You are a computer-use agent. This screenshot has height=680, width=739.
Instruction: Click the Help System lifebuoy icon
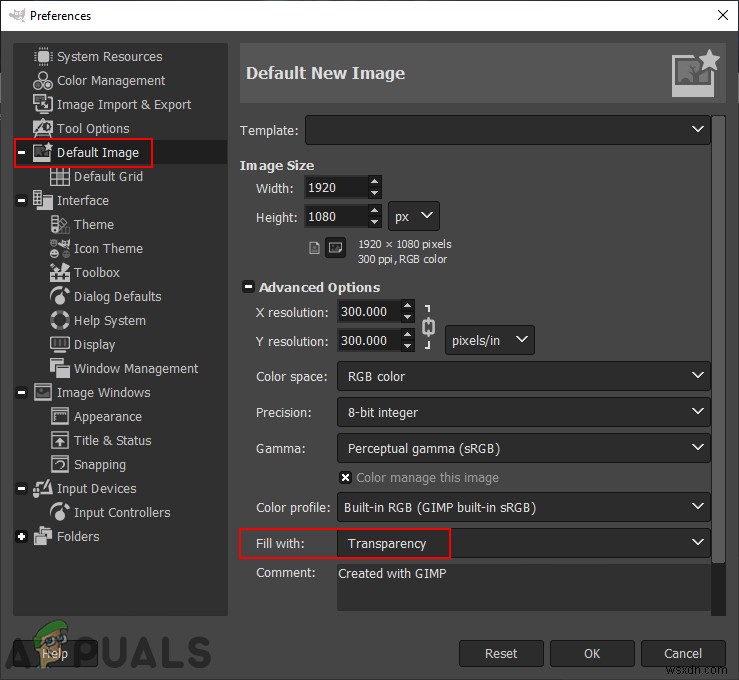click(60, 320)
